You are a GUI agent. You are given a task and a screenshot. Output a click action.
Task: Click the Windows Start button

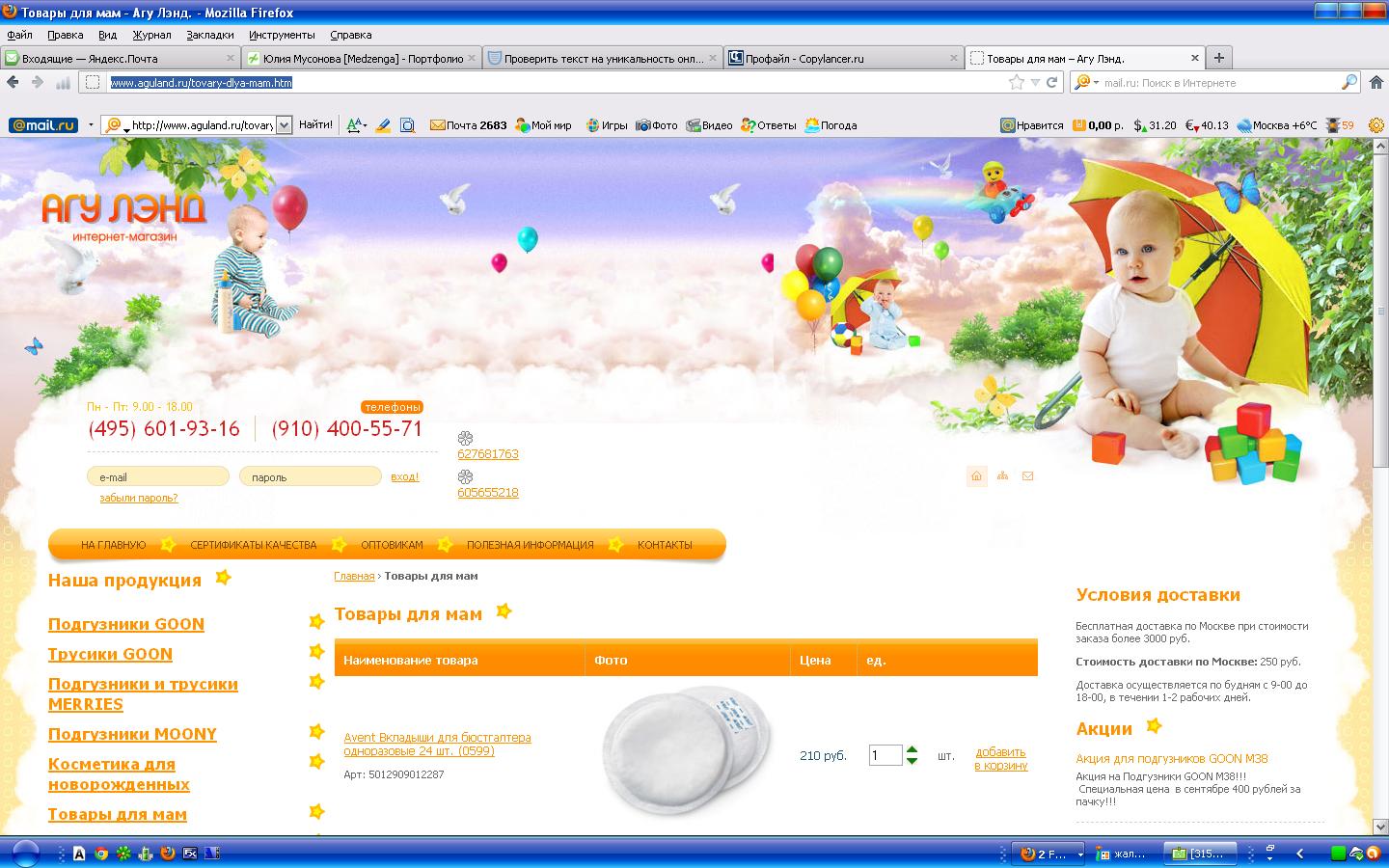pyautogui.click(x=26, y=854)
